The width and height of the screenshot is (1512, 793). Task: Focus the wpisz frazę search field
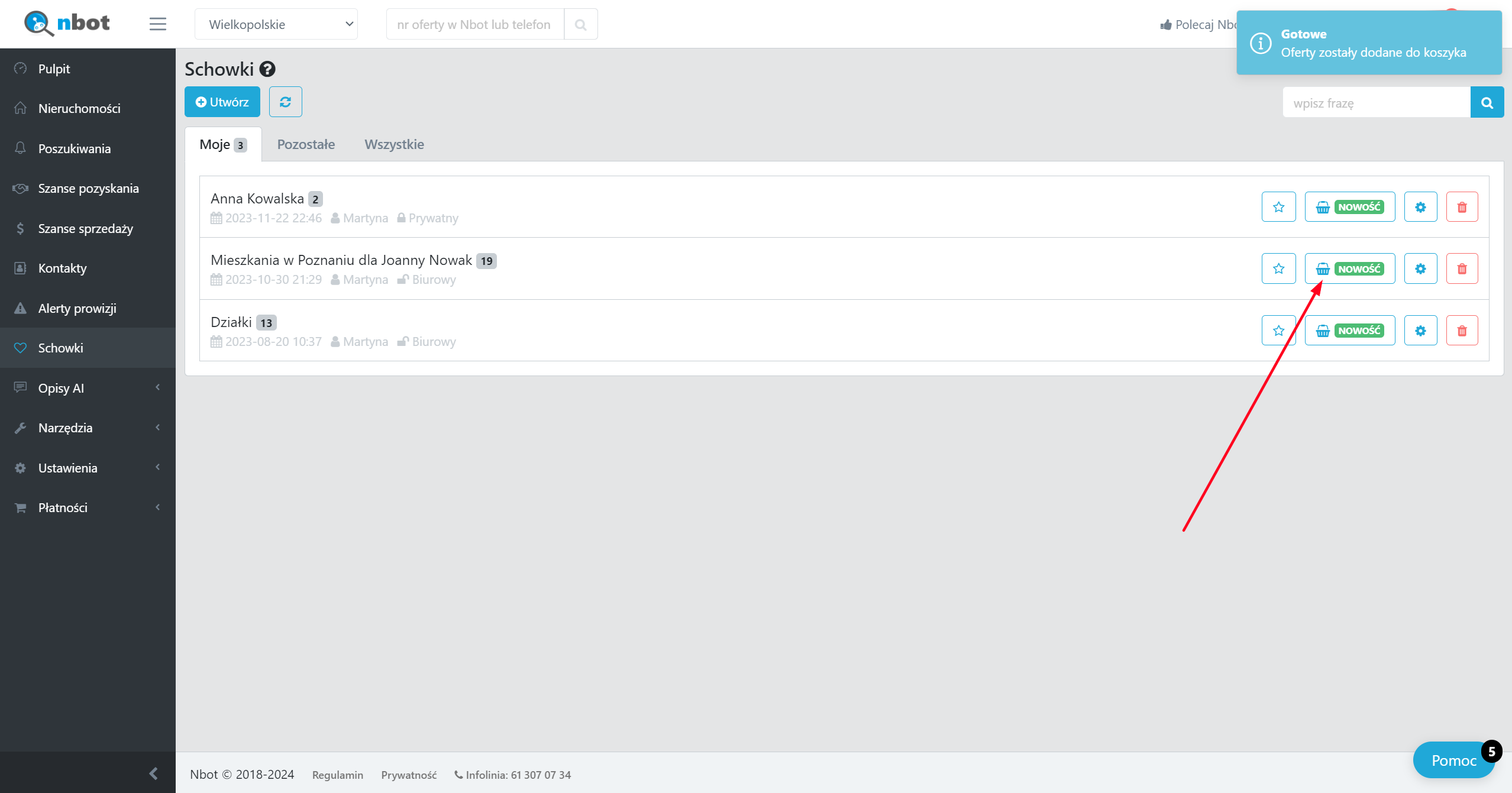[x=1377, y=103]
